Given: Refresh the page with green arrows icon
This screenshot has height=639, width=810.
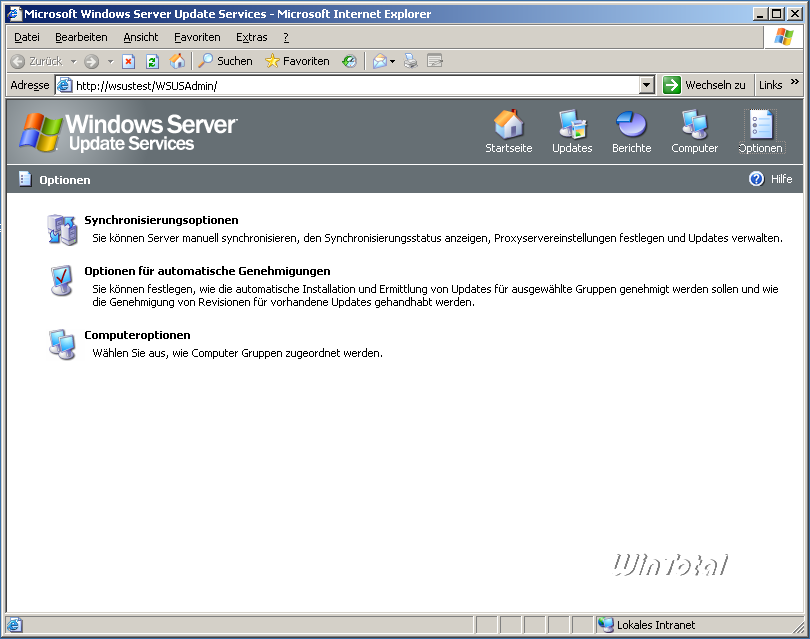Looking at the screenshot, I should tap(152, 61).
